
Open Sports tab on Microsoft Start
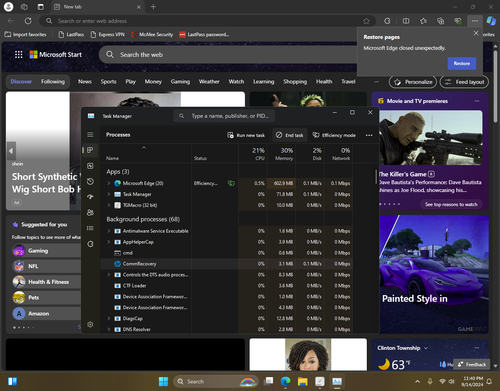click(x=108, y=82)
